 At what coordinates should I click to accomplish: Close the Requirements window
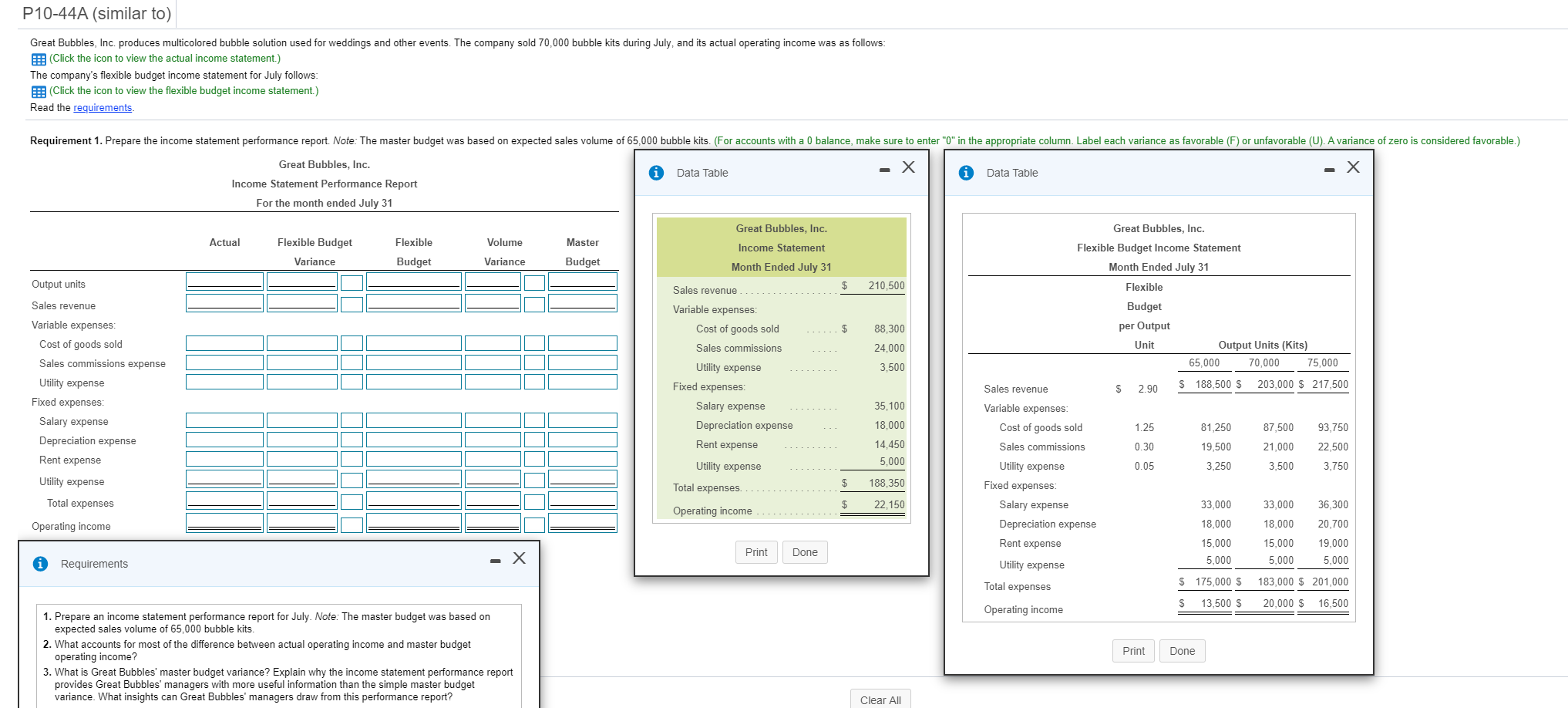(x=520, y=558)
